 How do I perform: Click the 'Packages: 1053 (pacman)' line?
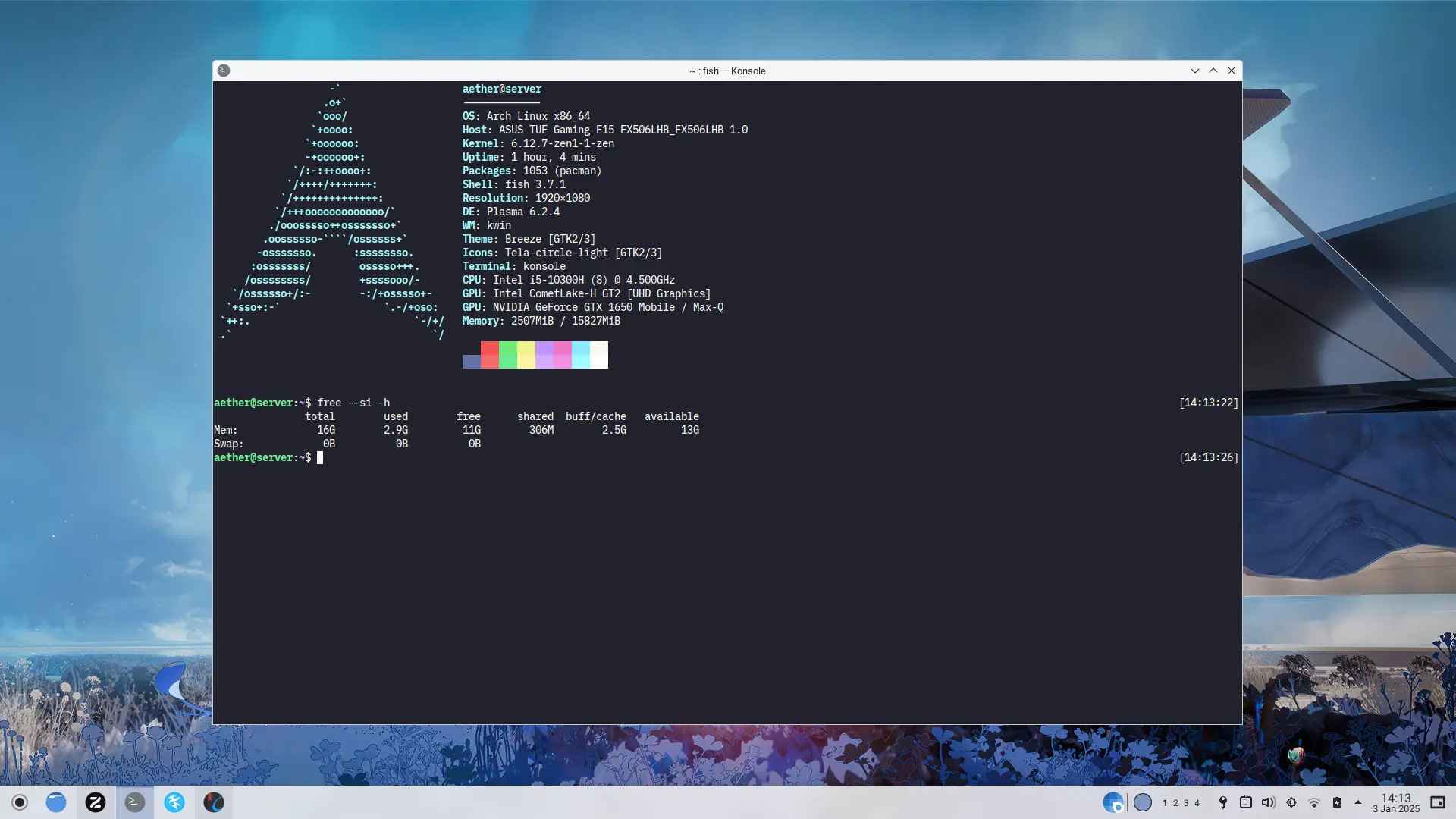tap(532, 171)
